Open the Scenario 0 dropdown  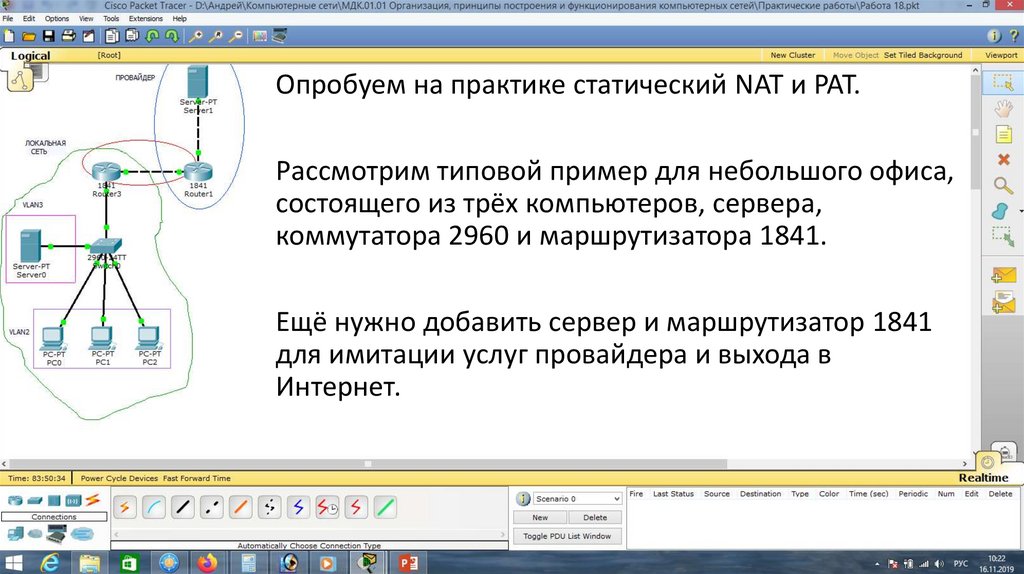point(577,499)
